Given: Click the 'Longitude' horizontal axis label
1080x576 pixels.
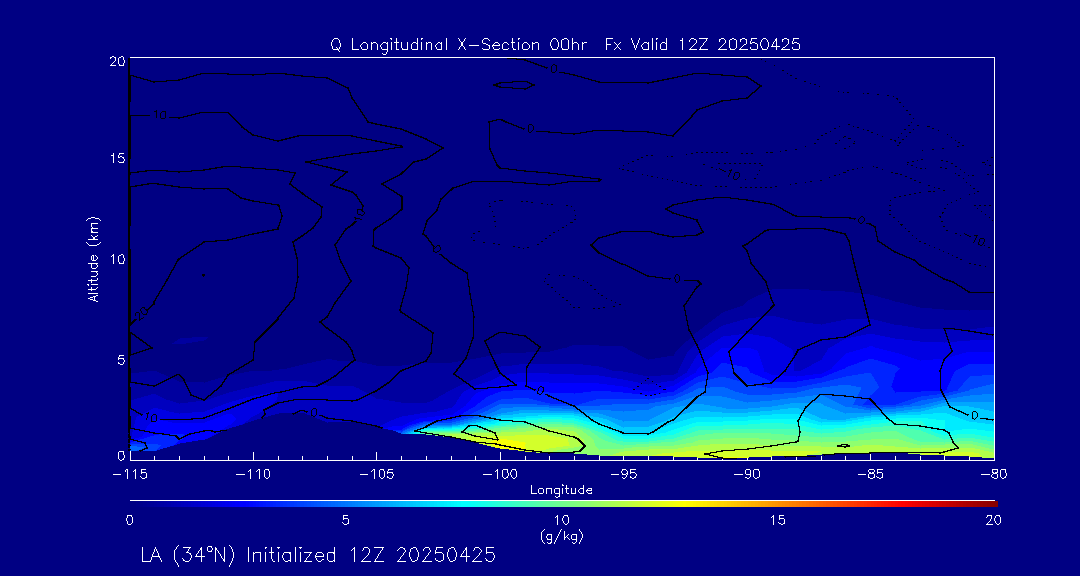Looking at the screenshot, I should tap(561, 490).
